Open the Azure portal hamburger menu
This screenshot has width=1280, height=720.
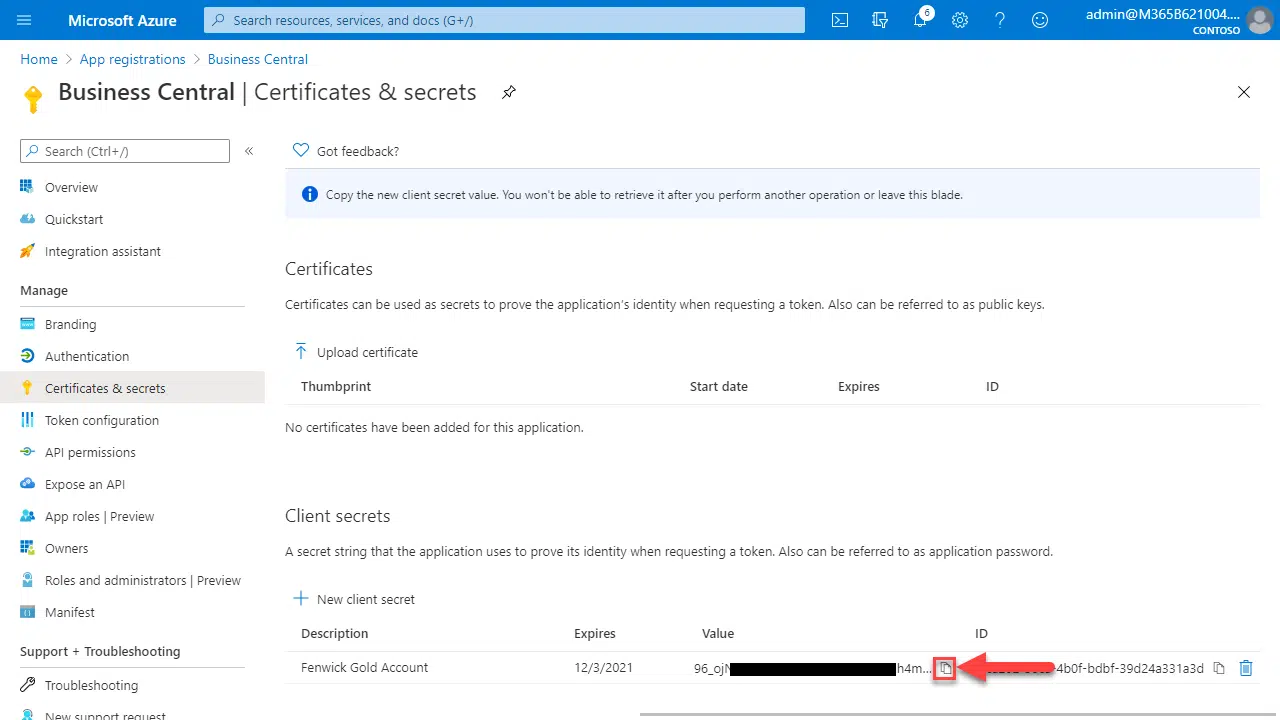point(25,20)
